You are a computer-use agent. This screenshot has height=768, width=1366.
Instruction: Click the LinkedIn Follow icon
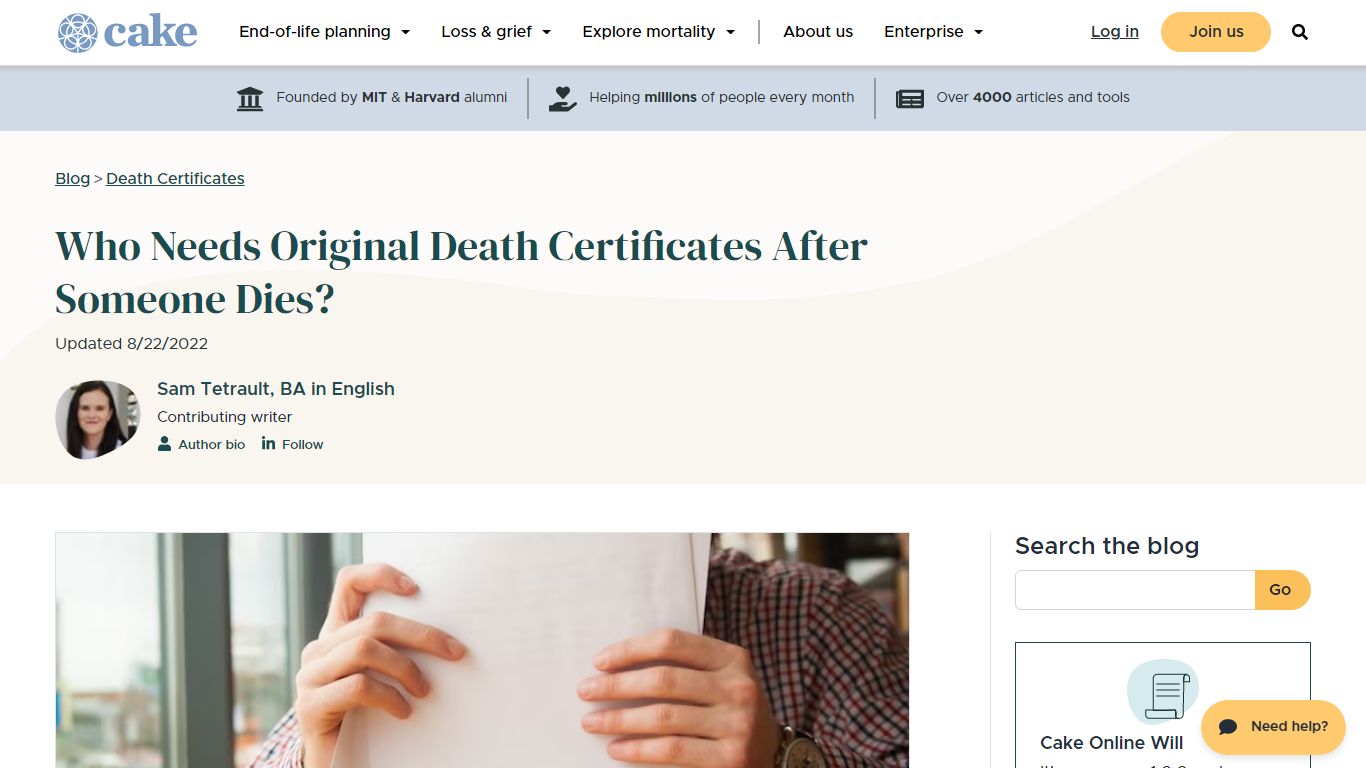coord(268,443)
